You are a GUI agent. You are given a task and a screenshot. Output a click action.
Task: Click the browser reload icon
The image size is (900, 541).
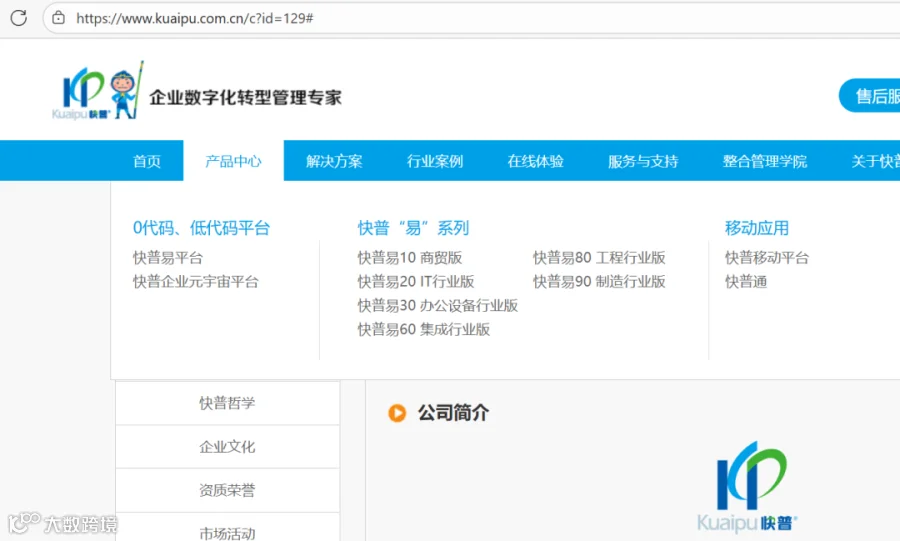click(x=18, y=18)
